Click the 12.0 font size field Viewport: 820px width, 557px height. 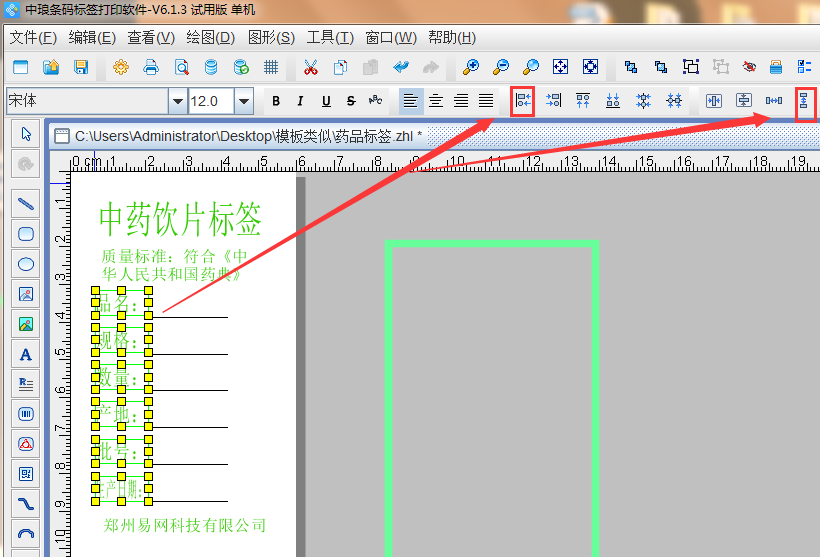tap(210, 101)
